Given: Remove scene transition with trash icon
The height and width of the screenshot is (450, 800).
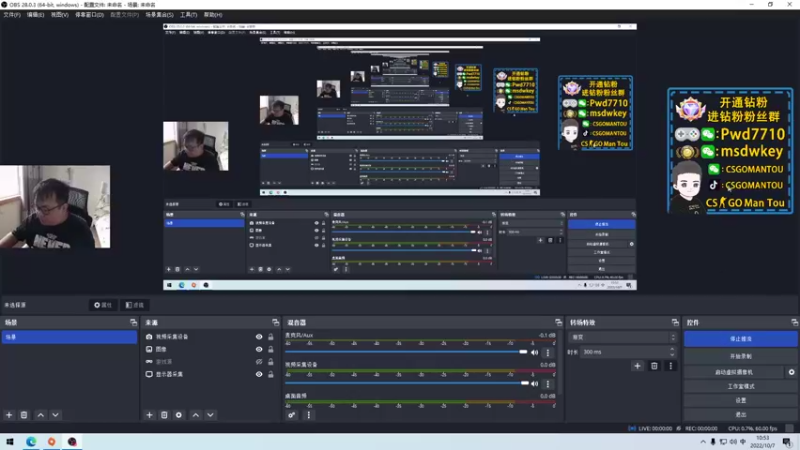Looking at the screenshot, I should pos(654,366).
